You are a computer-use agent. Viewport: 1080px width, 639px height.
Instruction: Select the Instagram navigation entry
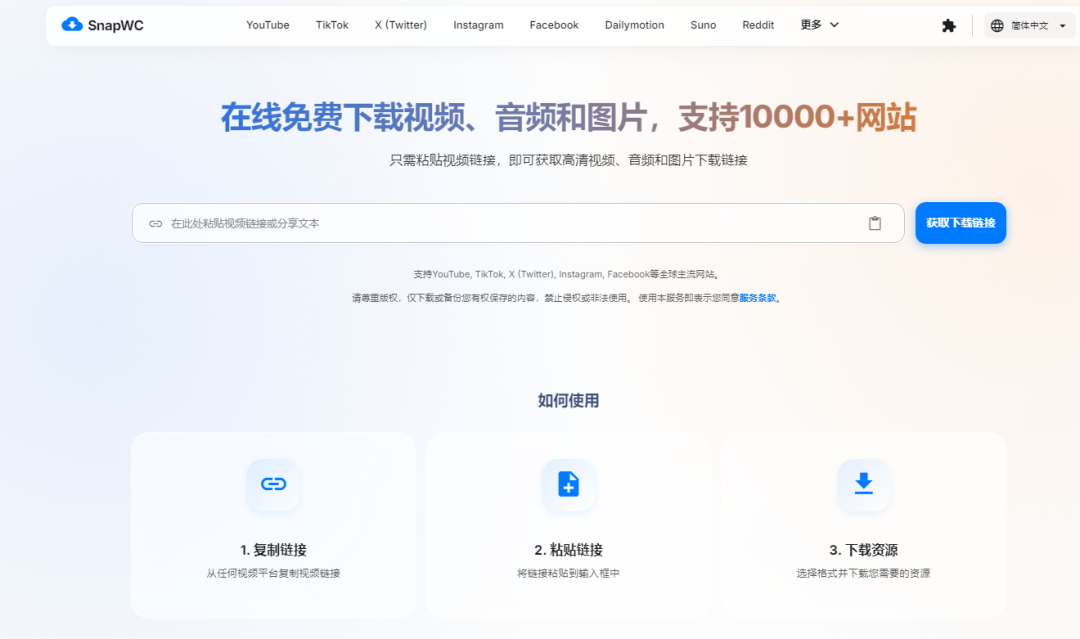[x=478, y=24]
